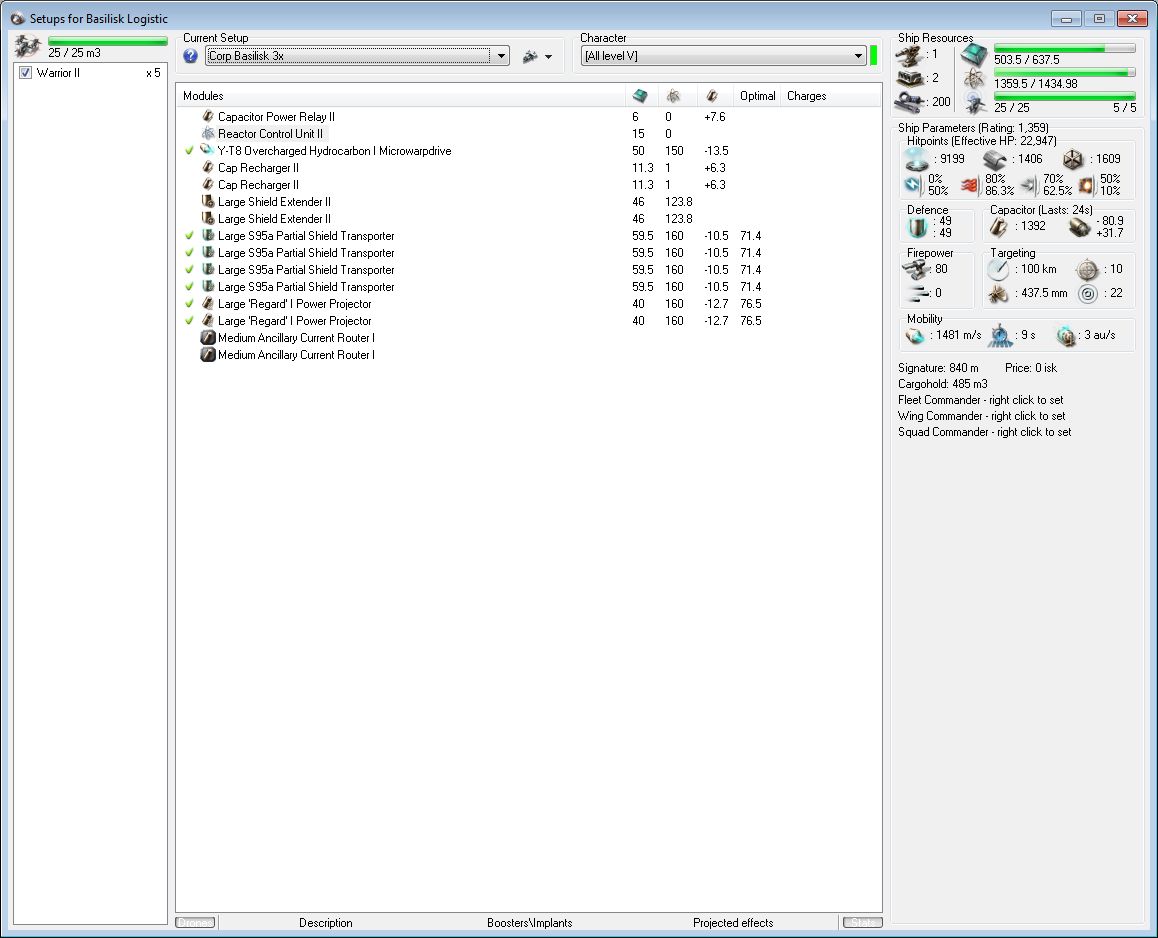Click the Microwarpdrive module icon
The height and width of the screenshot is (938, 1158).
click(x=208, y=150)
